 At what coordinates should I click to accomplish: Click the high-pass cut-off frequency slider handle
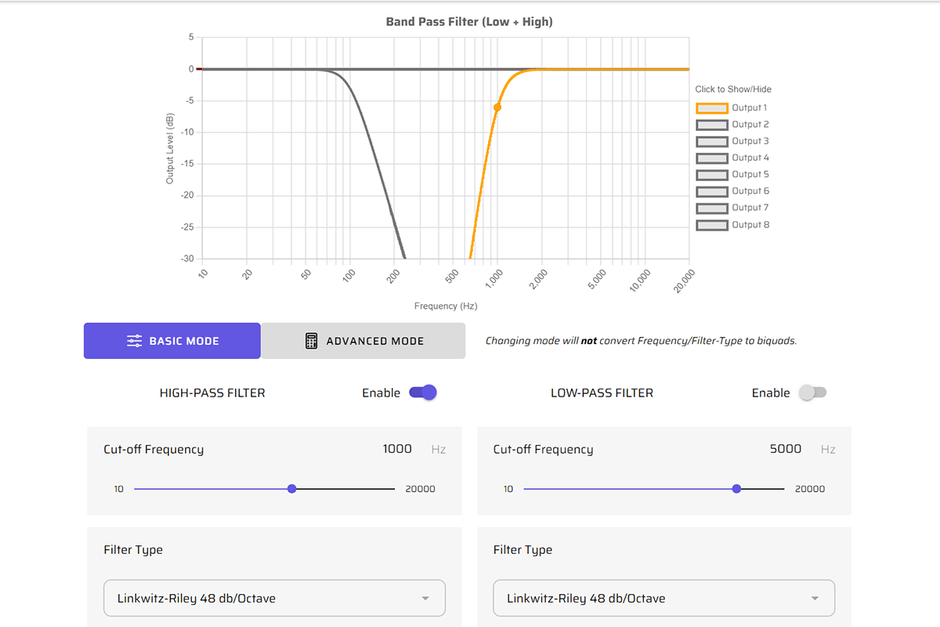click(292, 489)
